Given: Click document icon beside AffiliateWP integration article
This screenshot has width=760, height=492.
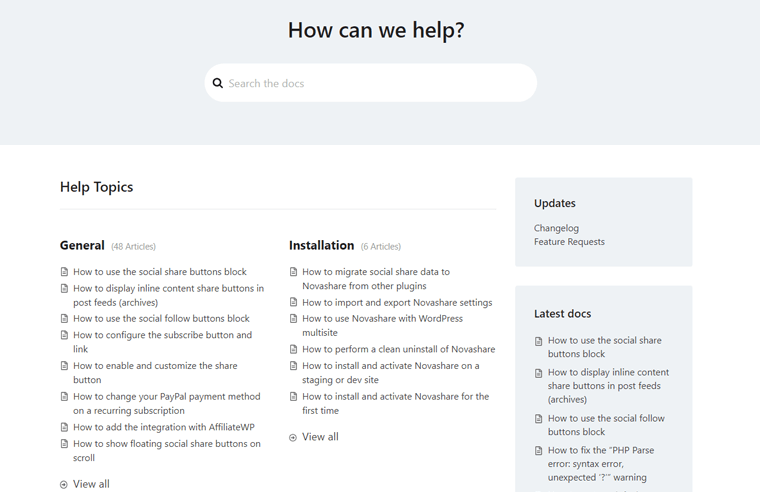Looking at the screenshot, I should point(64,427).
